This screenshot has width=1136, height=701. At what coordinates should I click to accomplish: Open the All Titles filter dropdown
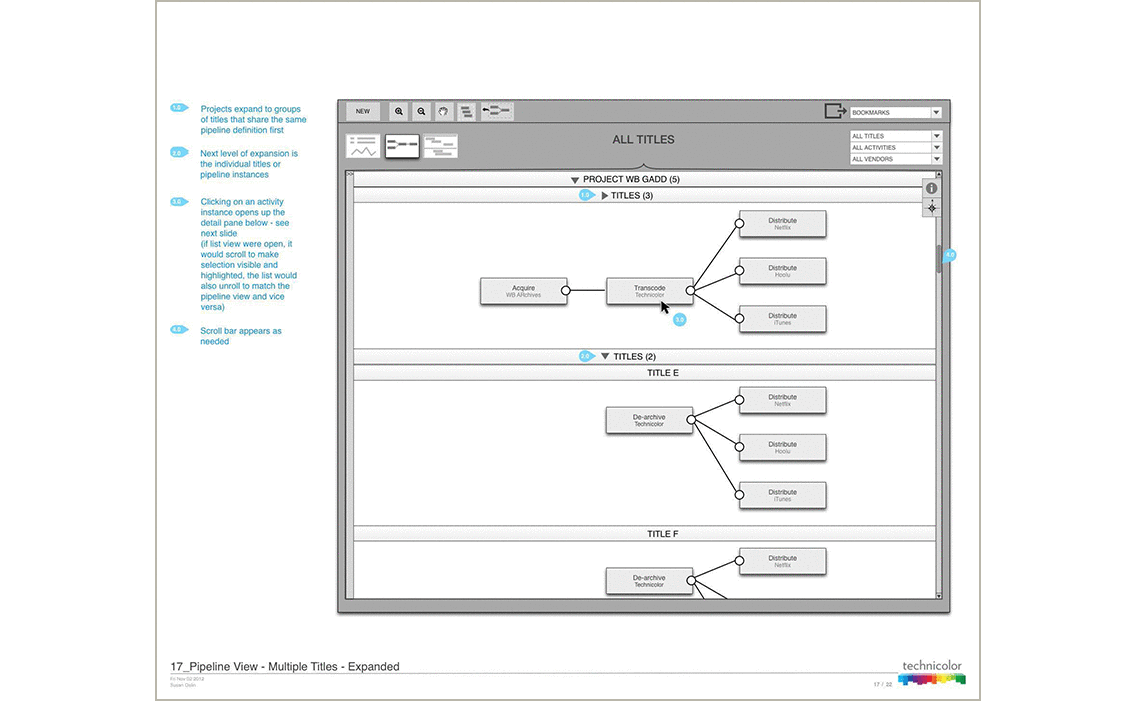[x=895, y=136]
